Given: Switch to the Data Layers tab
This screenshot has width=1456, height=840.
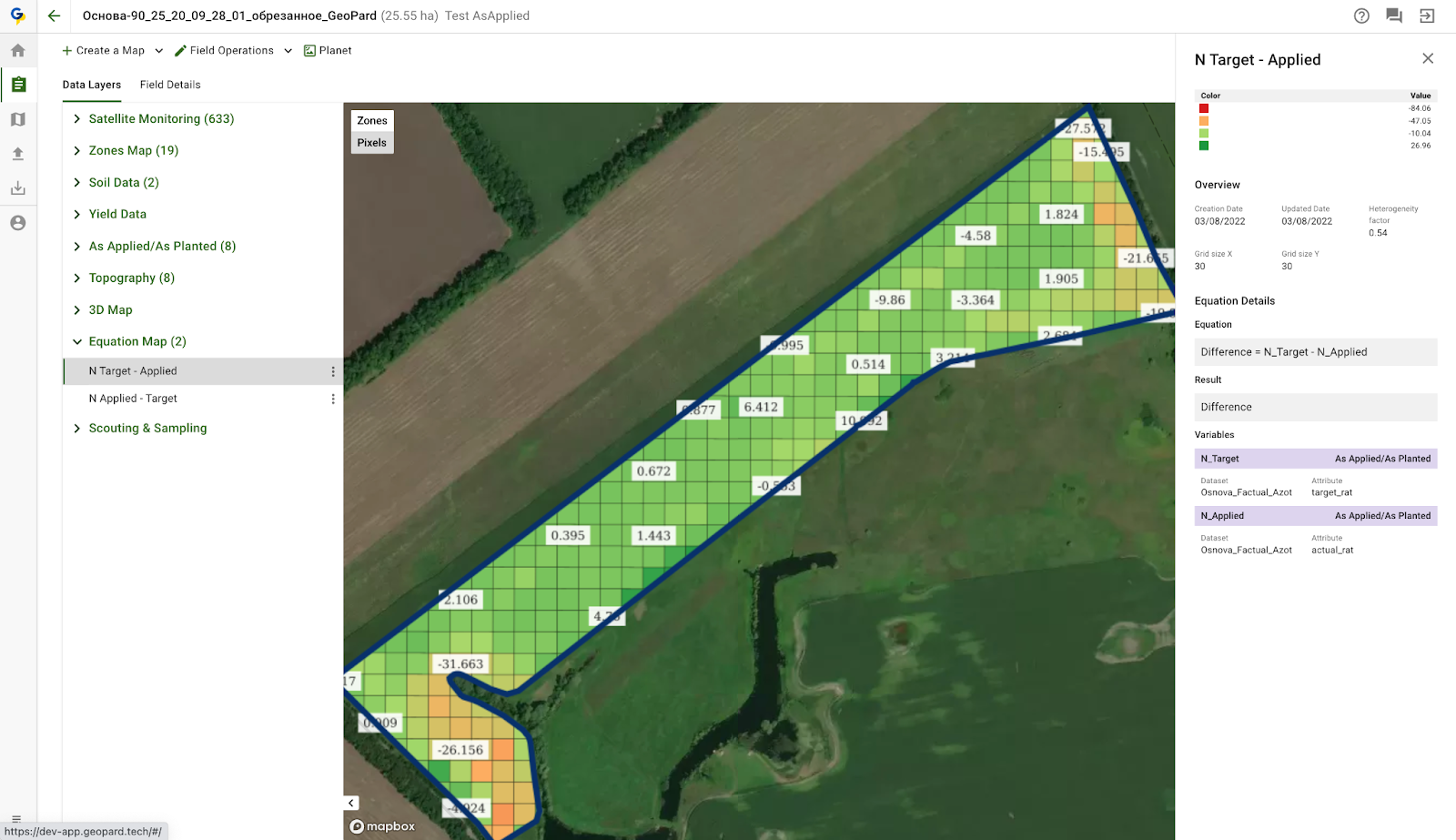Looking at the screenshot, I should coord(92,85).
